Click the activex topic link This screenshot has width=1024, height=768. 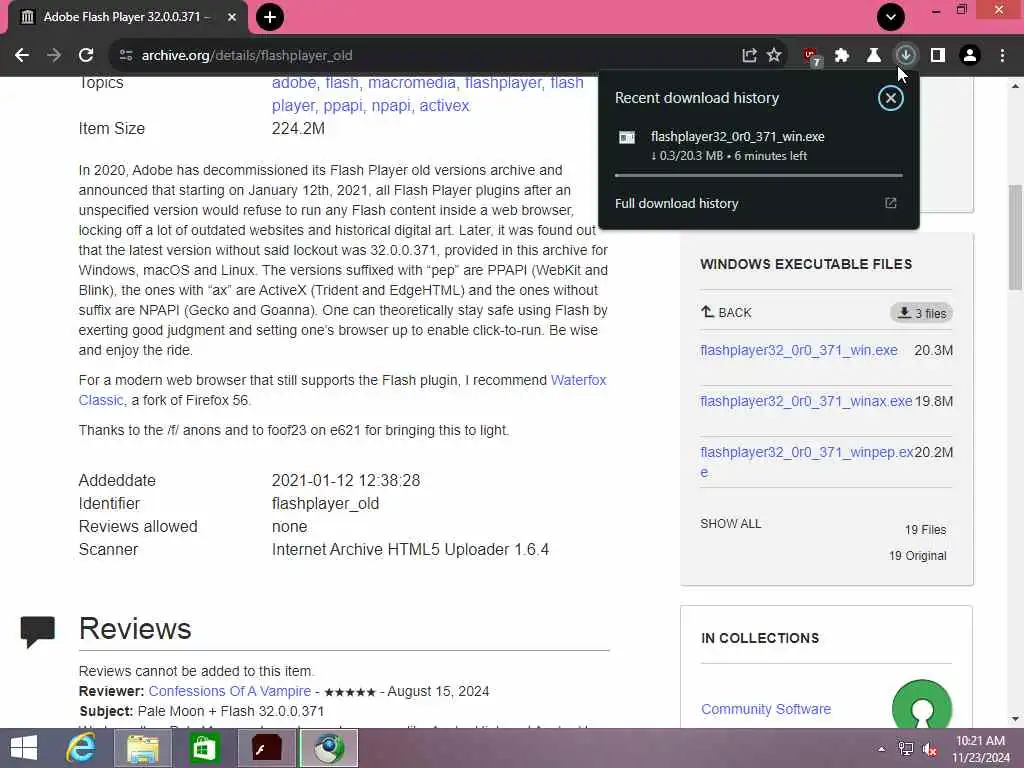[x=444, y=106]
